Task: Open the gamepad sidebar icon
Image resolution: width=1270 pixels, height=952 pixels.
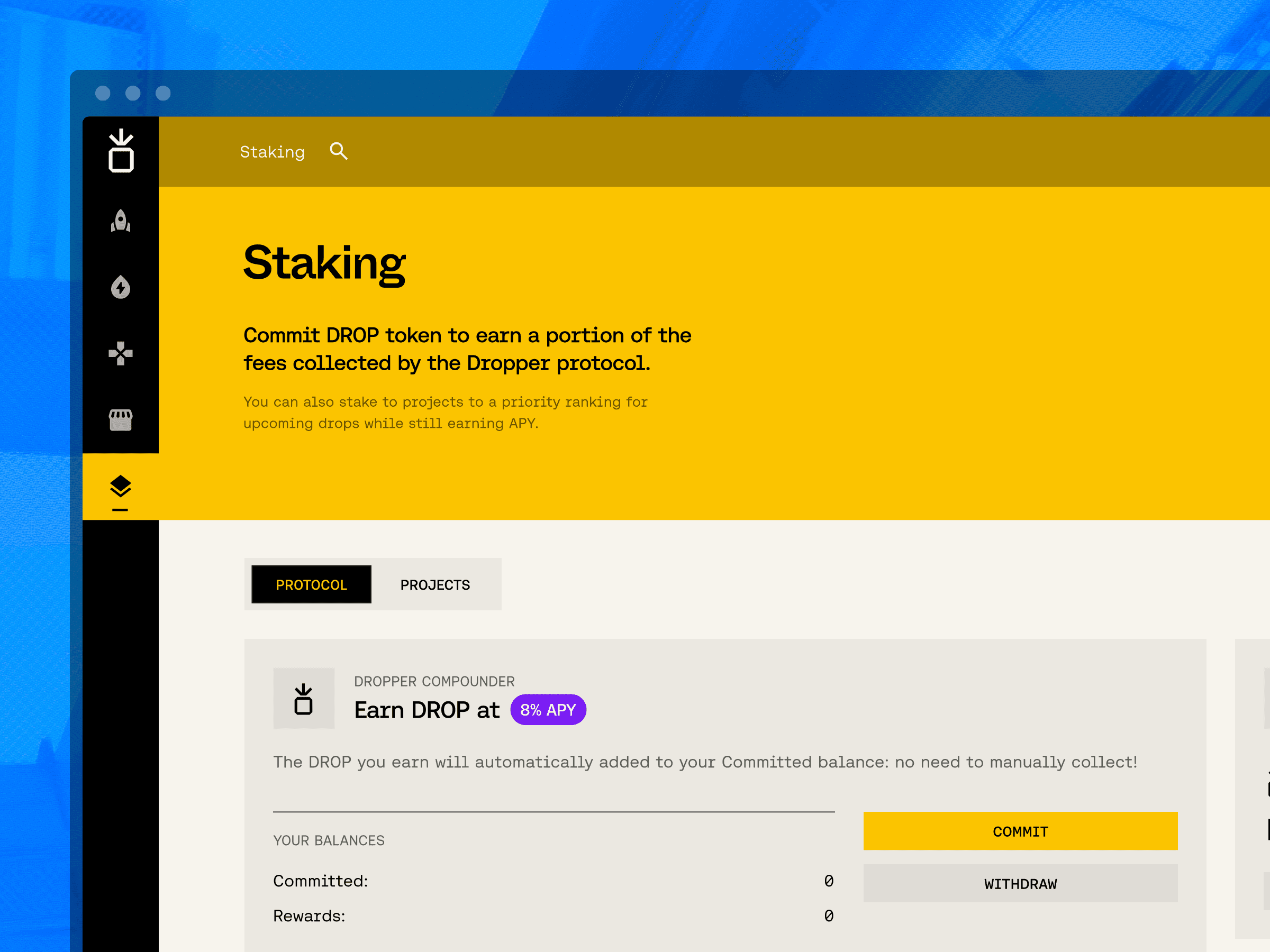Action: [121, 353]
